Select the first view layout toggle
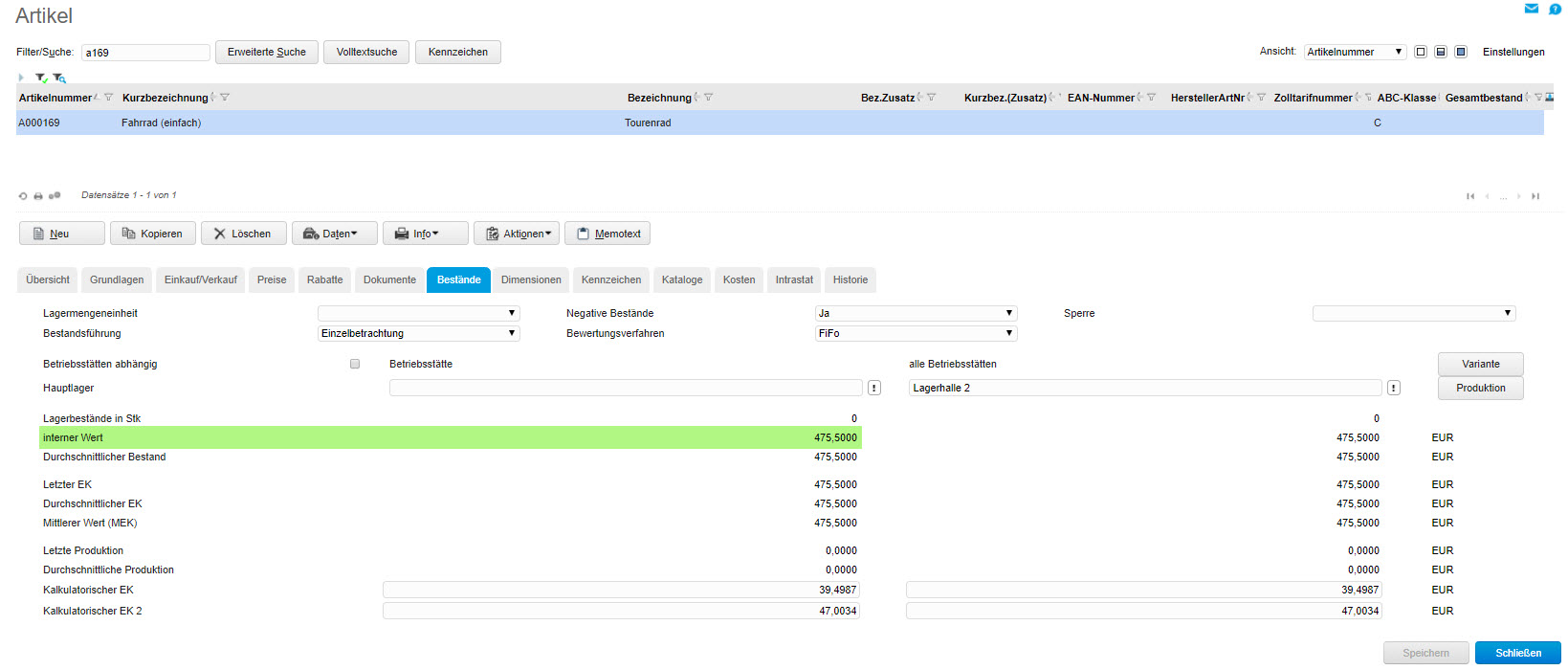Image resolution: width=1568 pixels, height=670 pixels. coord(1421,52)
